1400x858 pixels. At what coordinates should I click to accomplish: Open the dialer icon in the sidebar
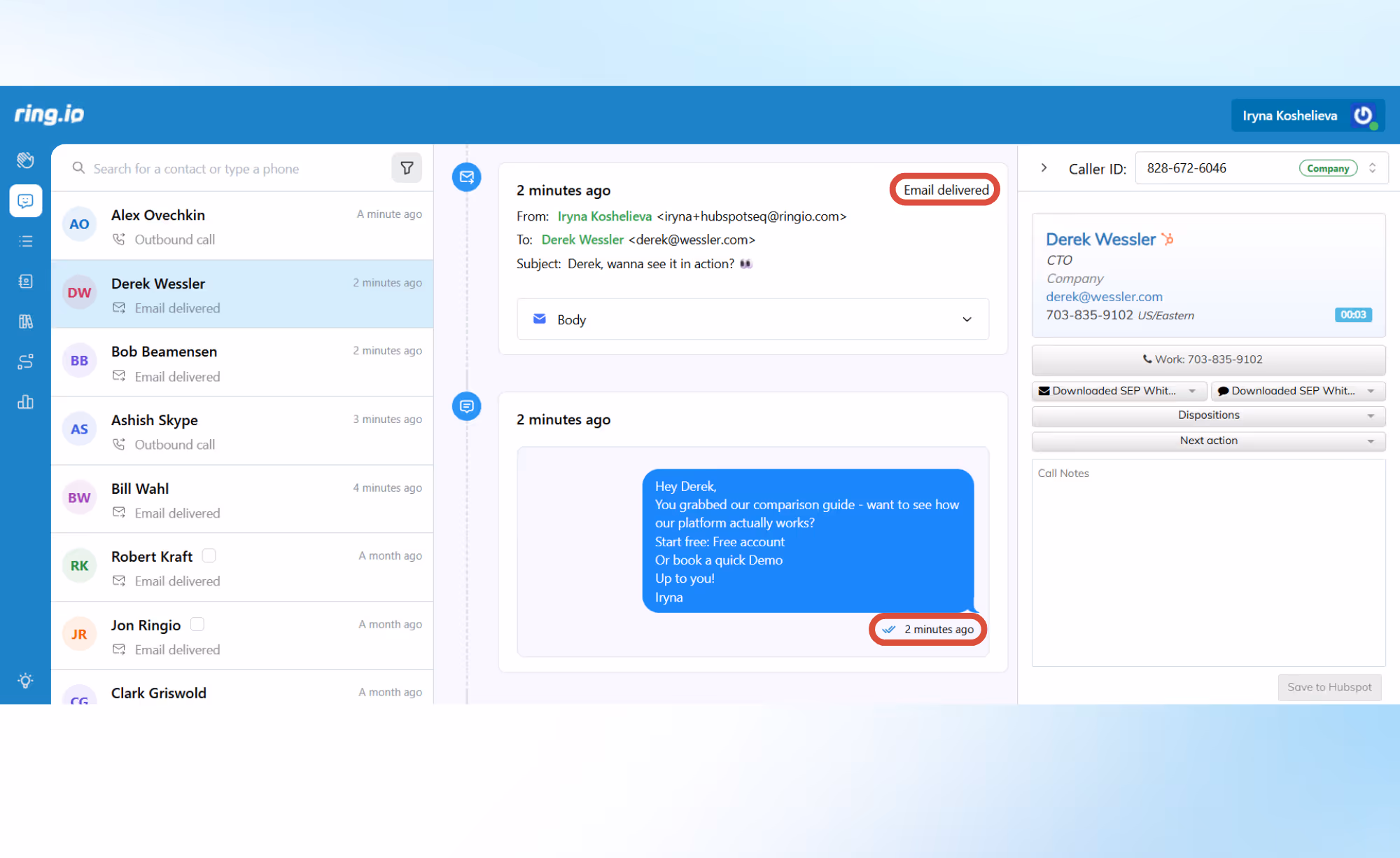click(x=25, y=160)
